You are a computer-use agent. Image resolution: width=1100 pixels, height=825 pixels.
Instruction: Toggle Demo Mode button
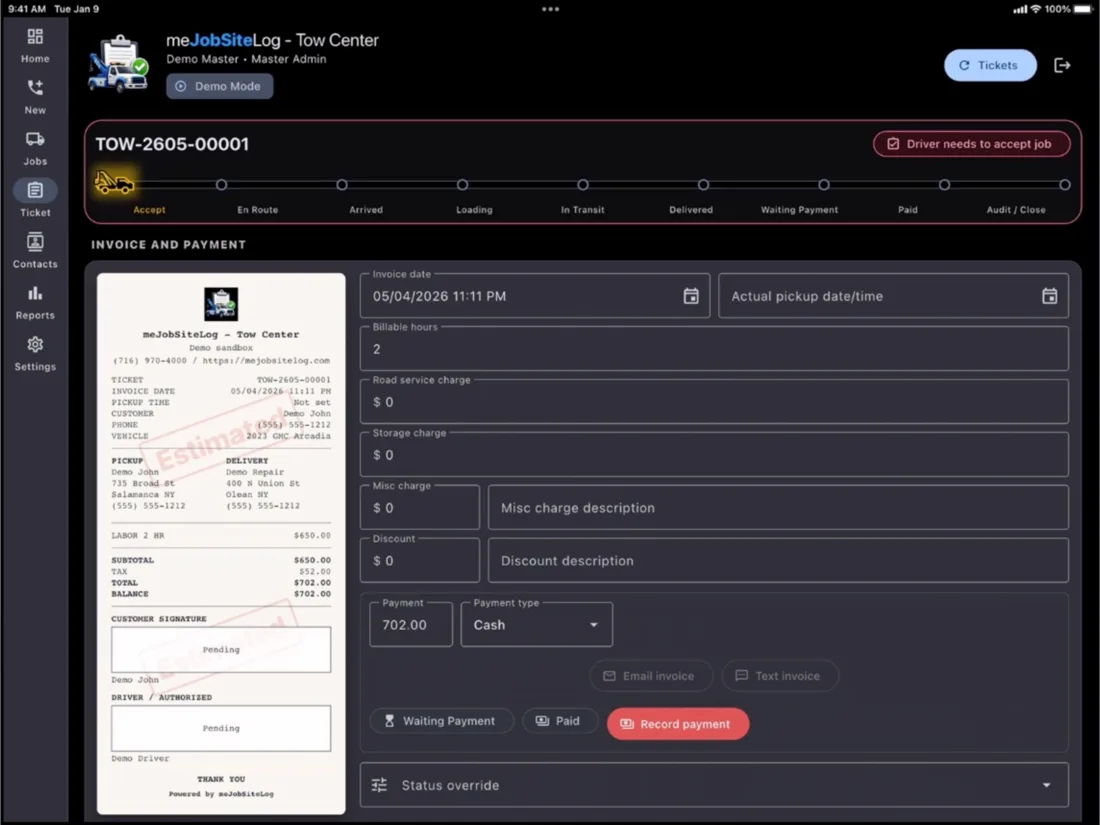pyautogui.click(x=220, y=86)
